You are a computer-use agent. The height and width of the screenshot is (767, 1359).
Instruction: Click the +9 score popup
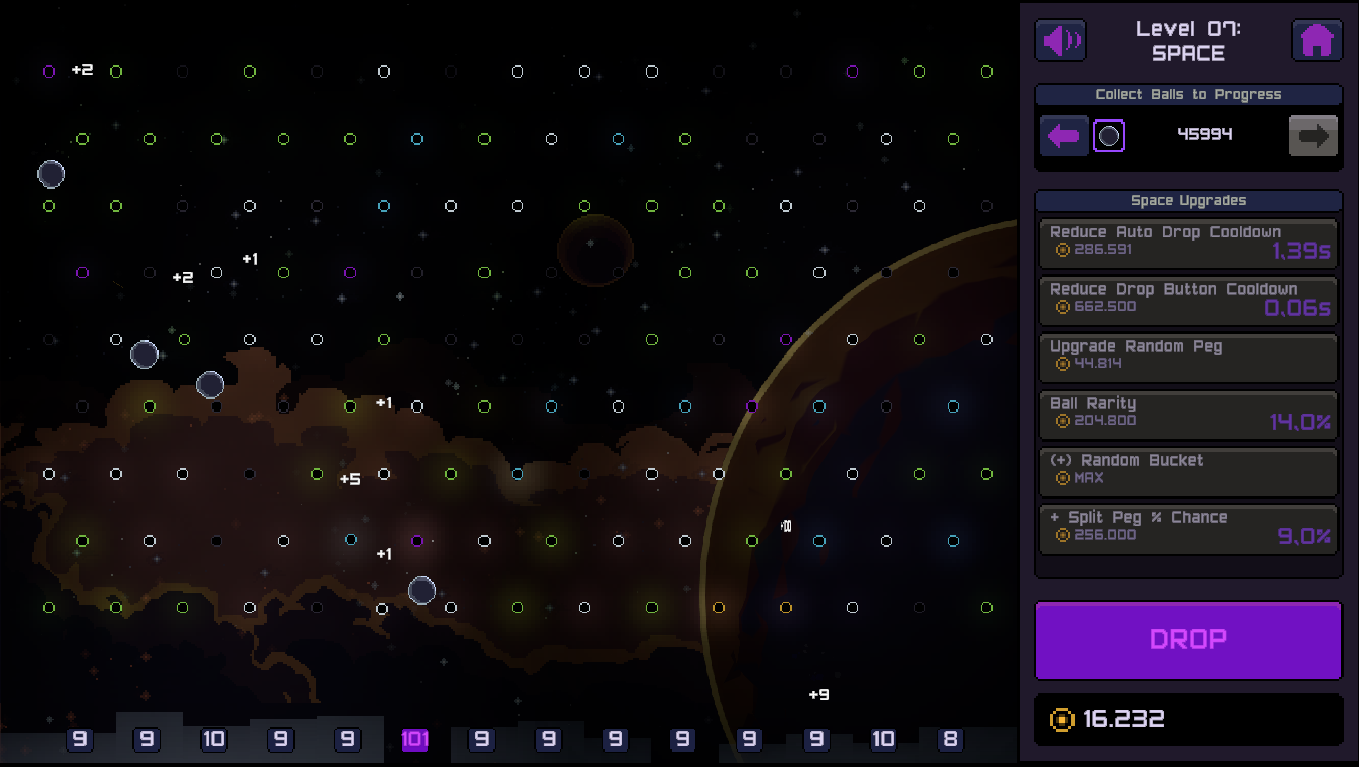click(x=819, y=694)
